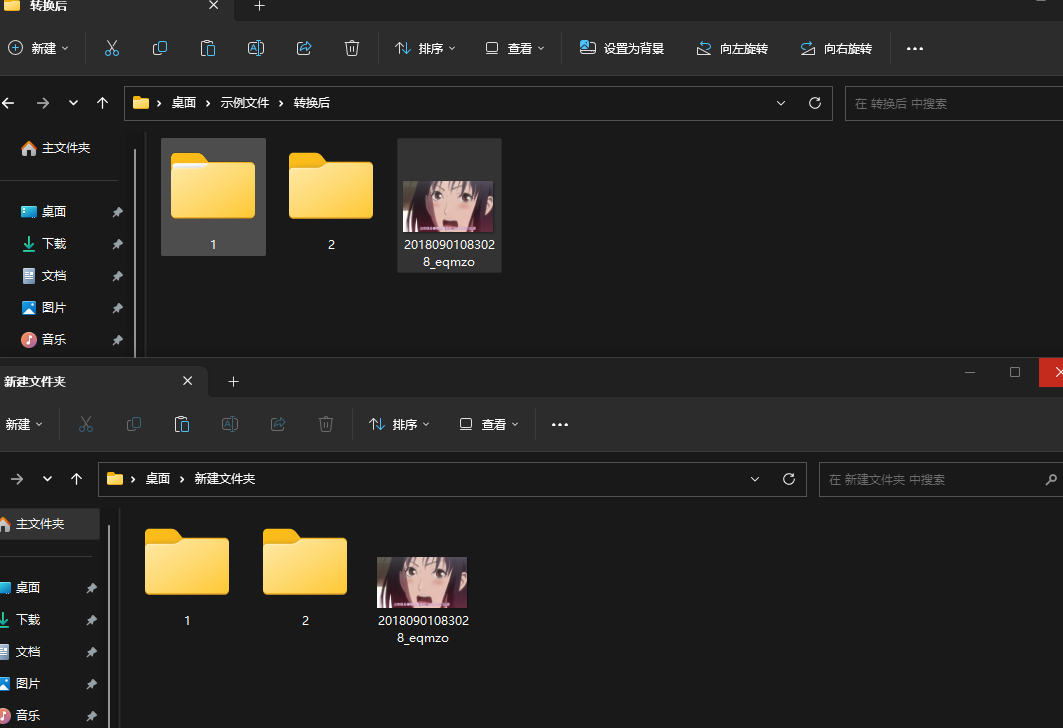Pin toggle next to 下载 in sidebar
1063x728 pixels.
click(116, 243)
